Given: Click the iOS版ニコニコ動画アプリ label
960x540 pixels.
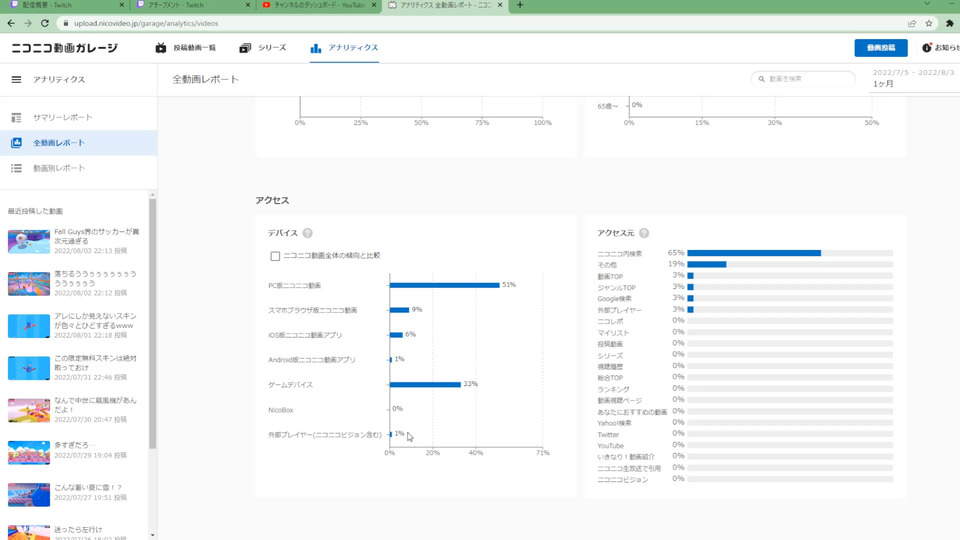Looking at the screenshot, I should tap(305, 336).
